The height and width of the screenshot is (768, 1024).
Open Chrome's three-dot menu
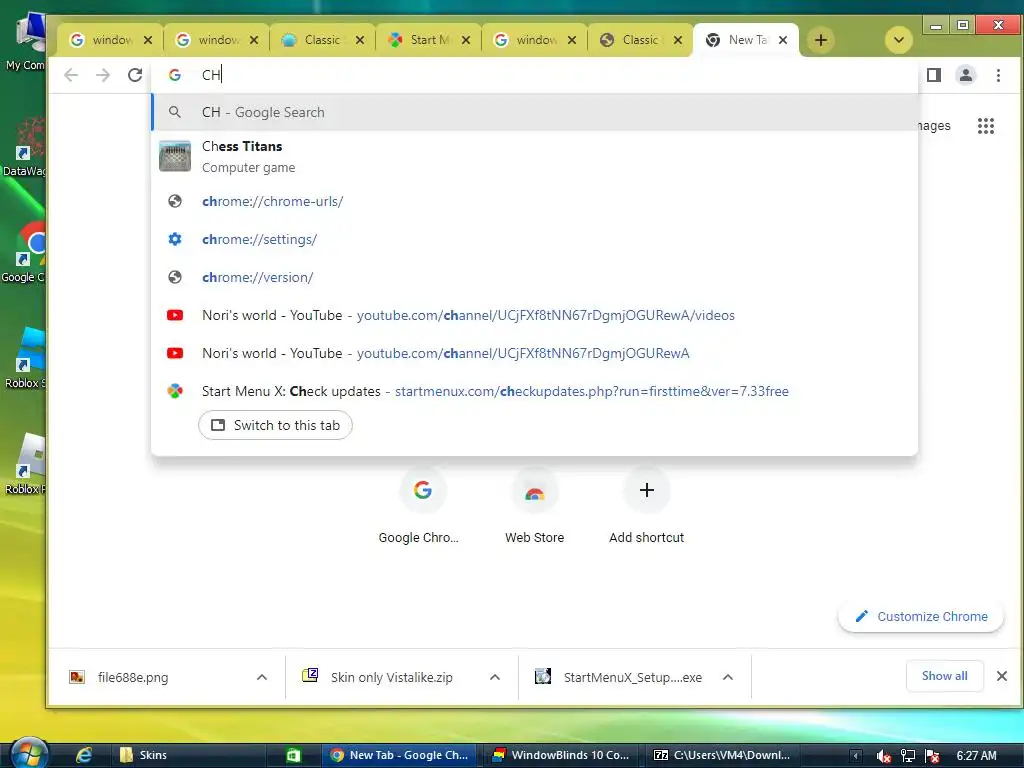(x=999, y=75)
